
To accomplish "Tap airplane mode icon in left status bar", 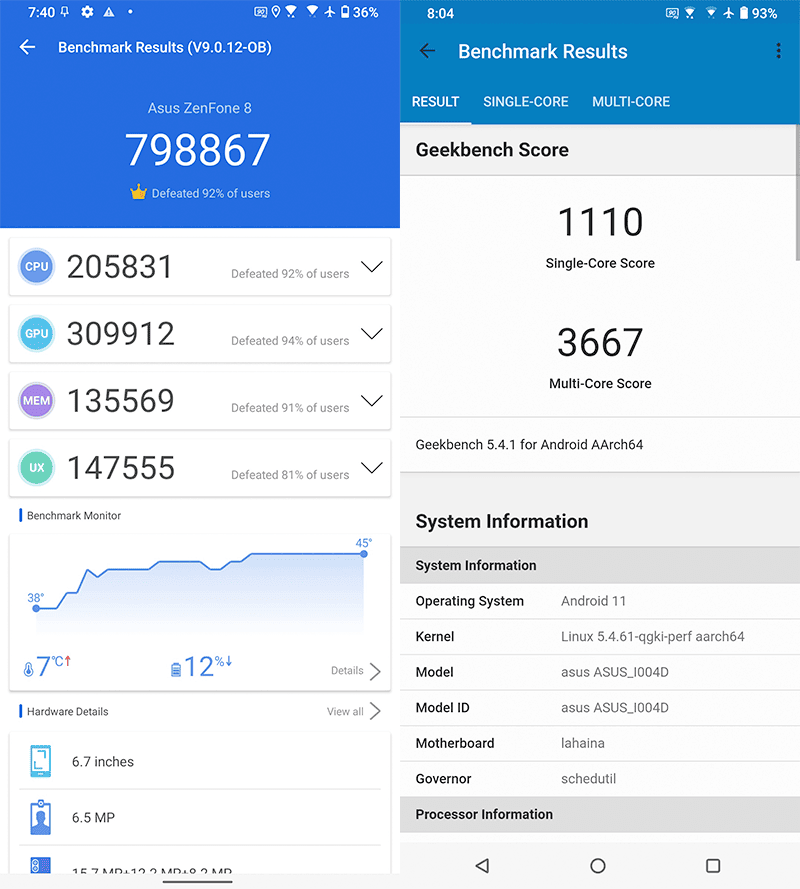I will [x=329, y=12].
